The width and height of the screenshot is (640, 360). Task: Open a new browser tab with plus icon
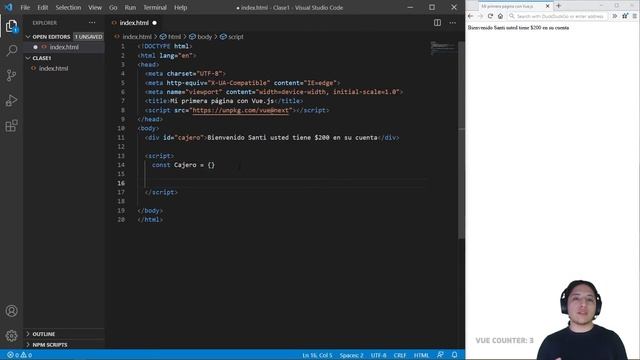click(x=559, y=6)
